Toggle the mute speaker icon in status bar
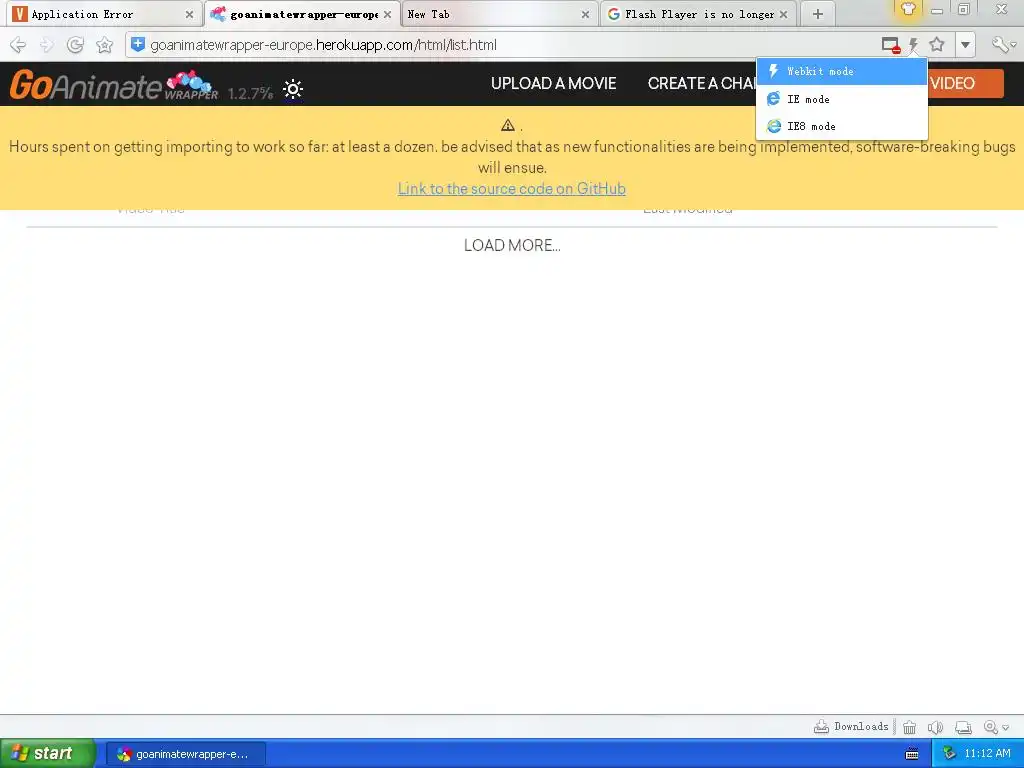 pos(935,727)
